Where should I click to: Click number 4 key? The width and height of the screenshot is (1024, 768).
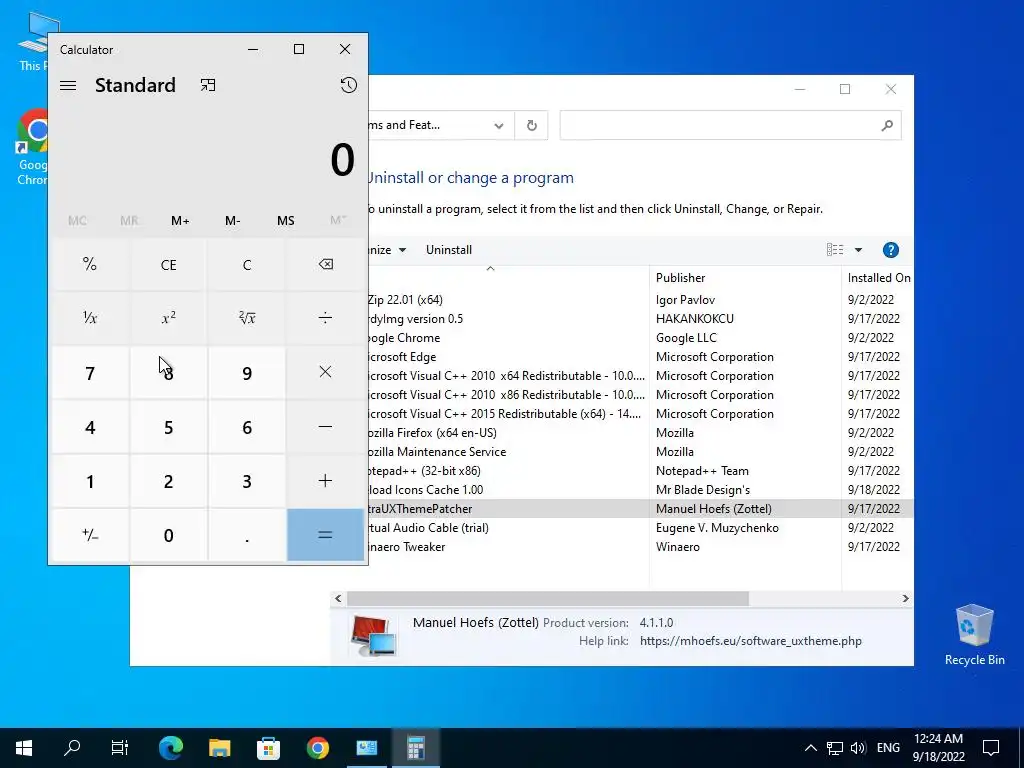(90, 427)
